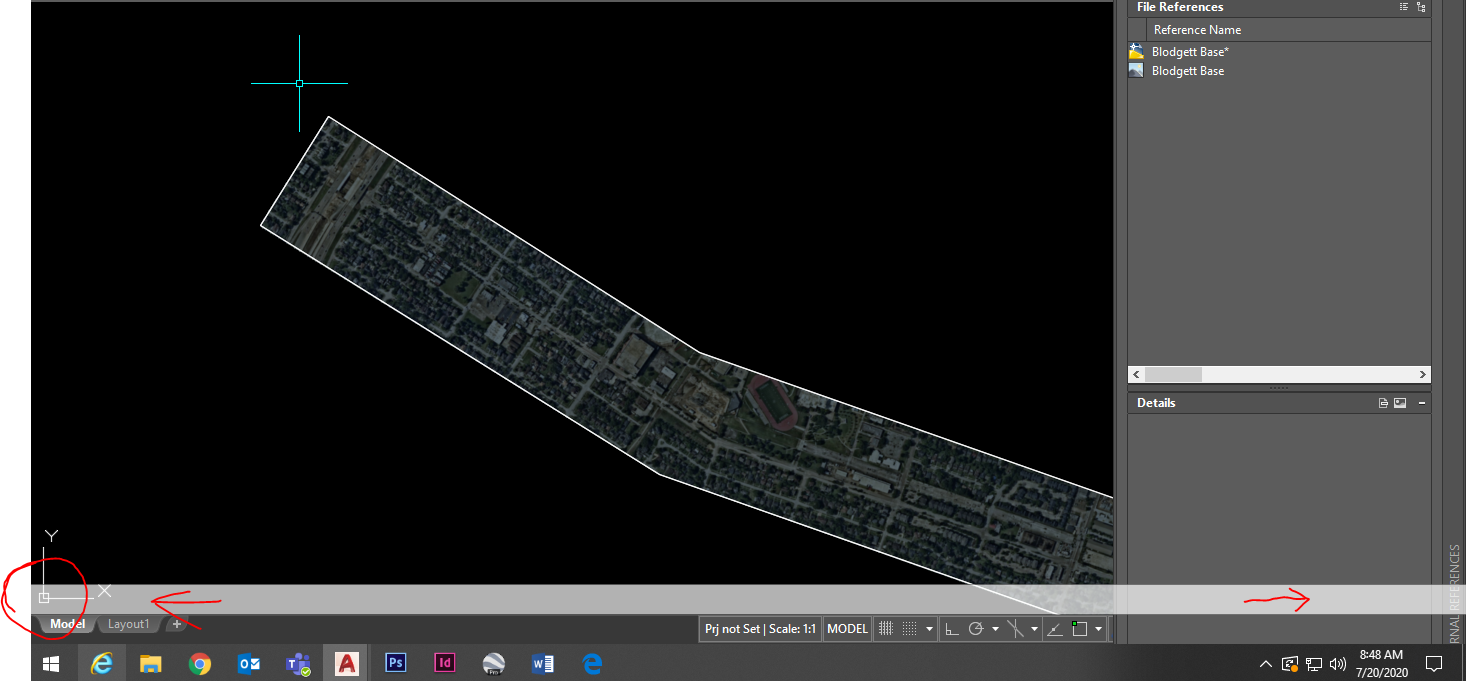Toggle ortho mode in status bar
The height and width of the screenshot is (681, 1466).
[952, 629]
